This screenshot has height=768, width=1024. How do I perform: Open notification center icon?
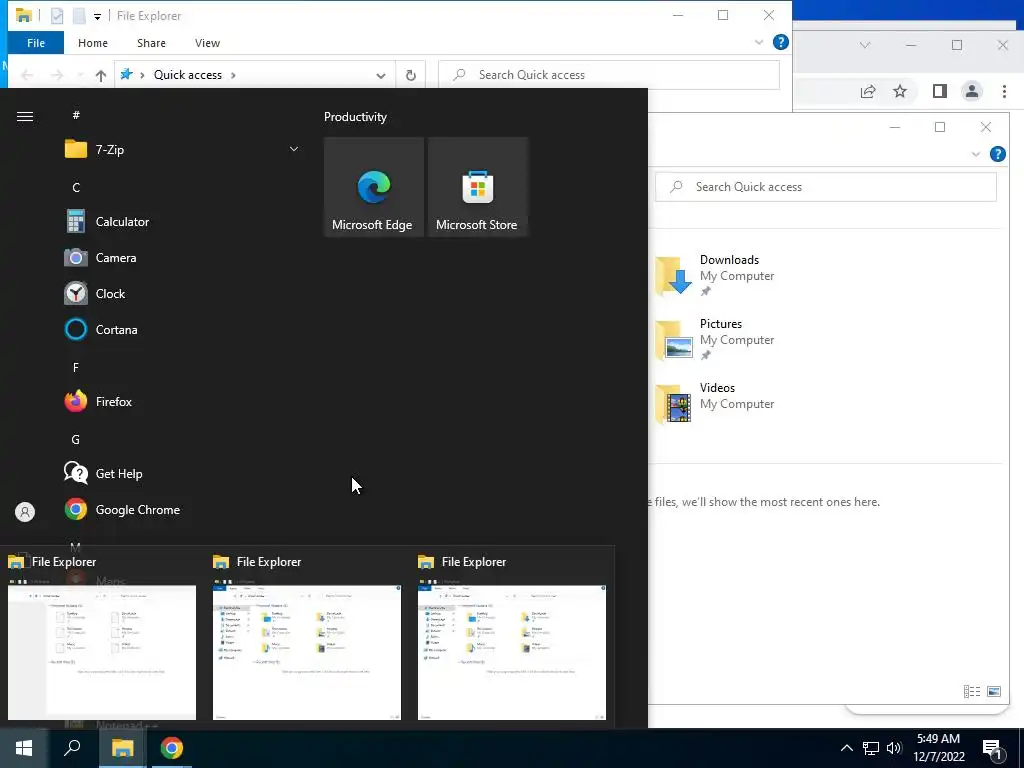(x=992, y=749)
